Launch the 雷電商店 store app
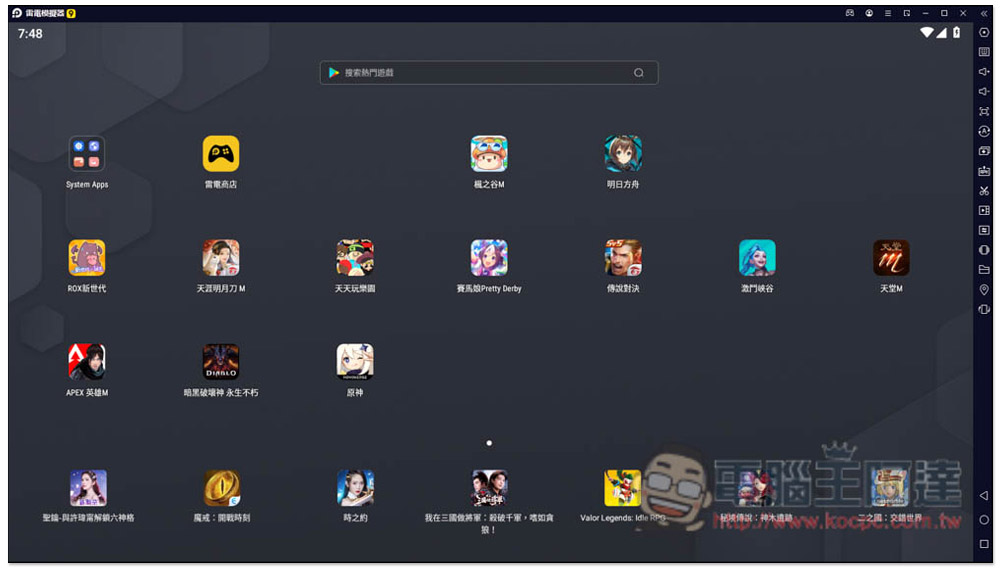This screenshot has height=569, width=1000. (221, 155)
